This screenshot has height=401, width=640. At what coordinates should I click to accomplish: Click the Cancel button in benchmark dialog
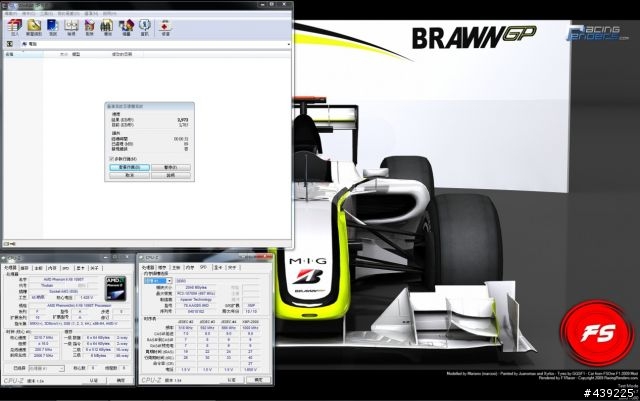pos(129,175)
